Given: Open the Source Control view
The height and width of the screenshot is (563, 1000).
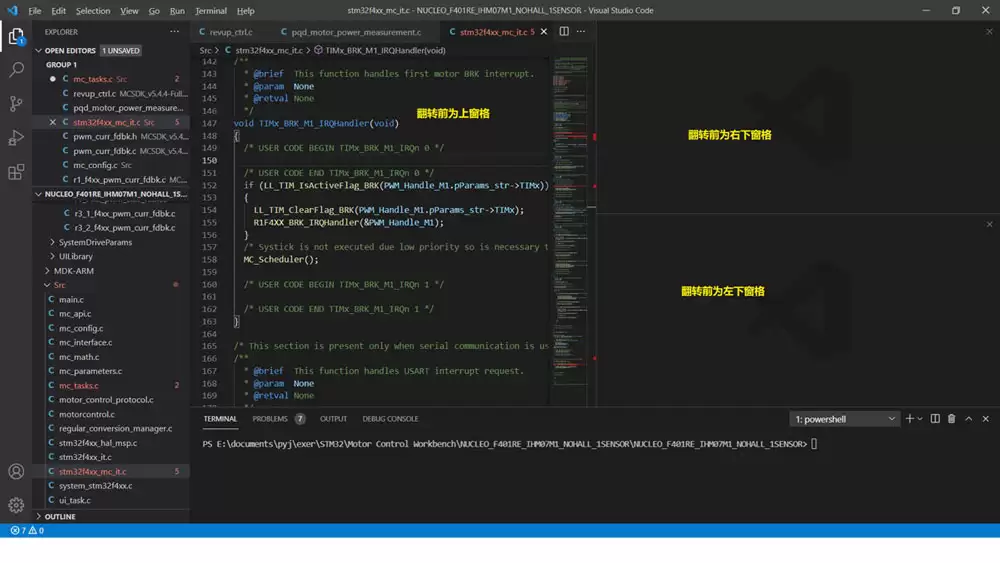Looking at the screenshot, I should pos(16,104).
